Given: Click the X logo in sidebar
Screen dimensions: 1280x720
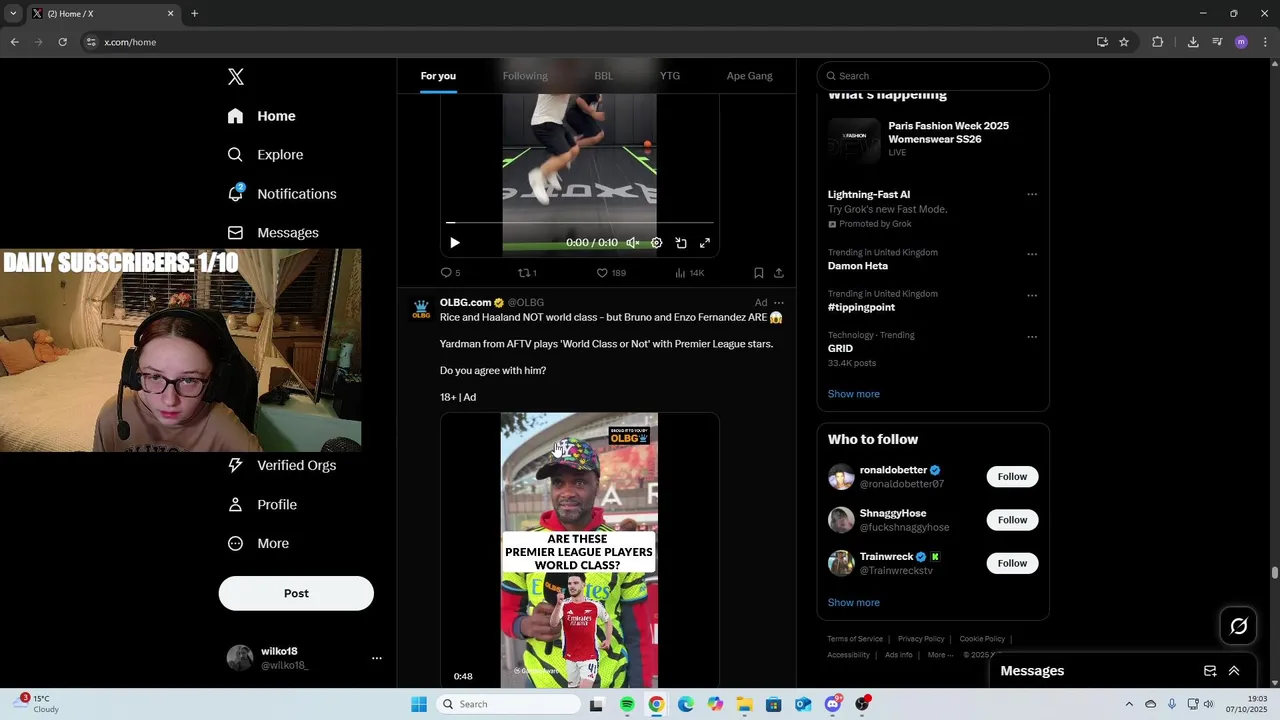Looking at the screenshot, I should [236, 77].
